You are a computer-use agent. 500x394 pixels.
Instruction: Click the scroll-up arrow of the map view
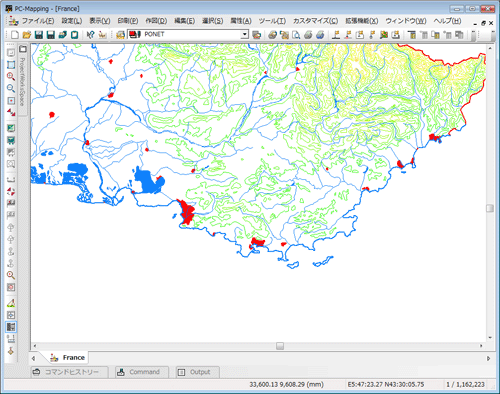pos(490,49)
